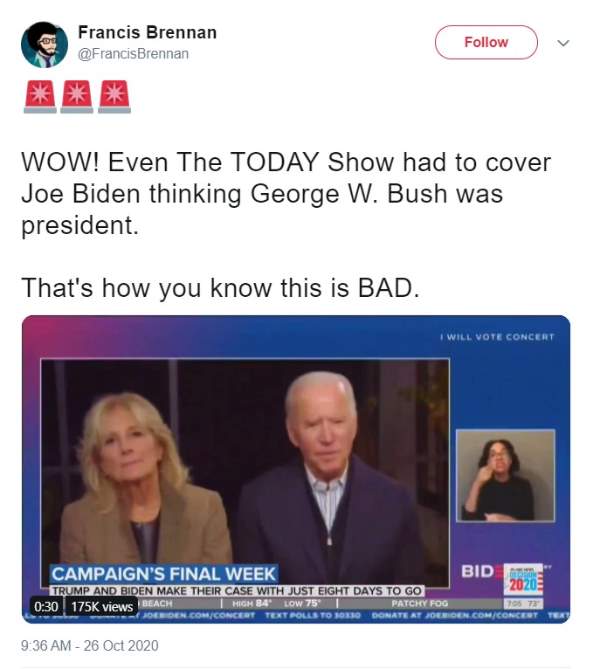
Task: Click the I WILL VOTE CONCERT caption
Action: [x=498, y=337]
